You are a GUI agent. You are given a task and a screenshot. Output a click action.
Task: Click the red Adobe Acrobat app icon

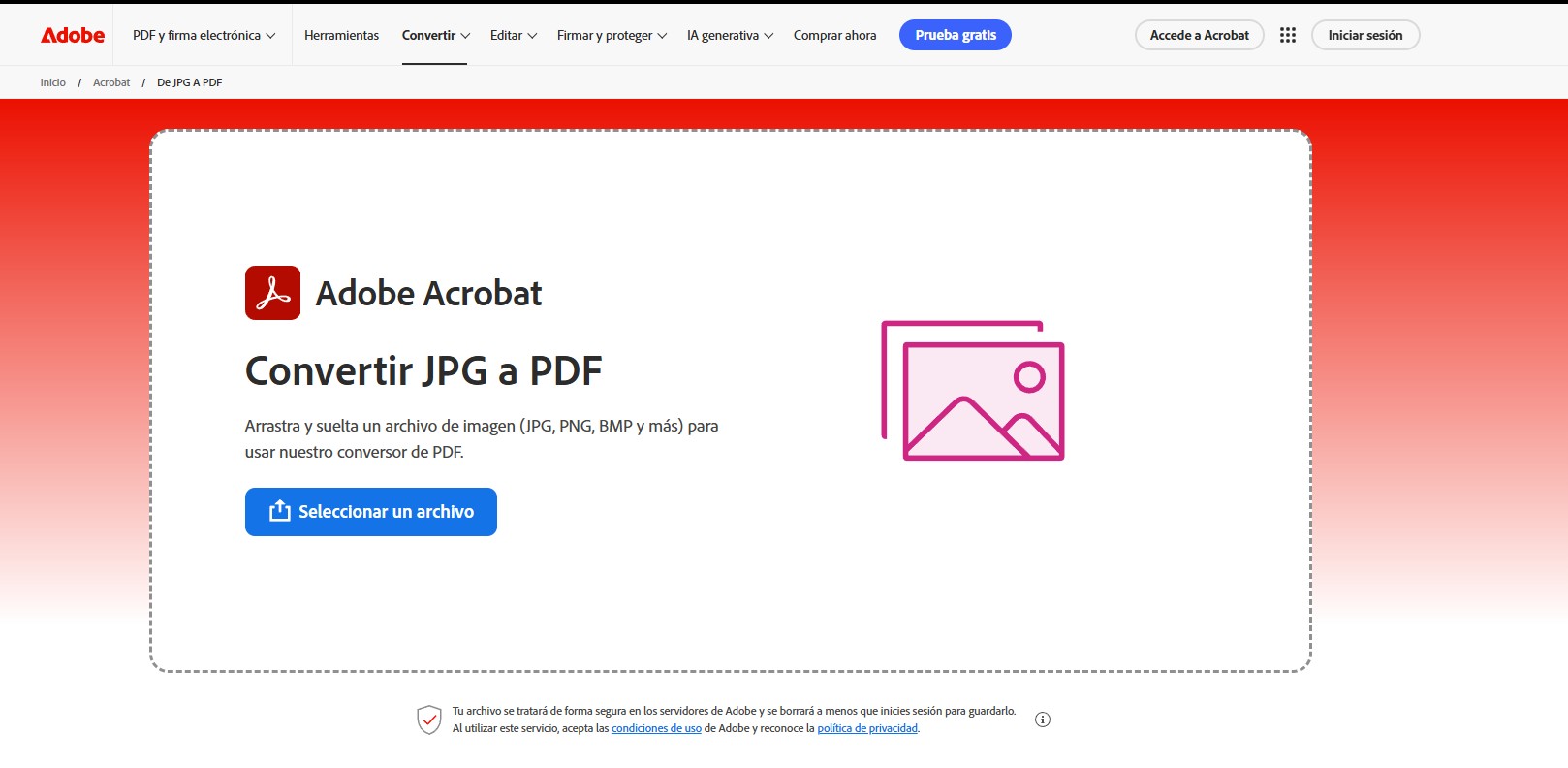(272, 293)
